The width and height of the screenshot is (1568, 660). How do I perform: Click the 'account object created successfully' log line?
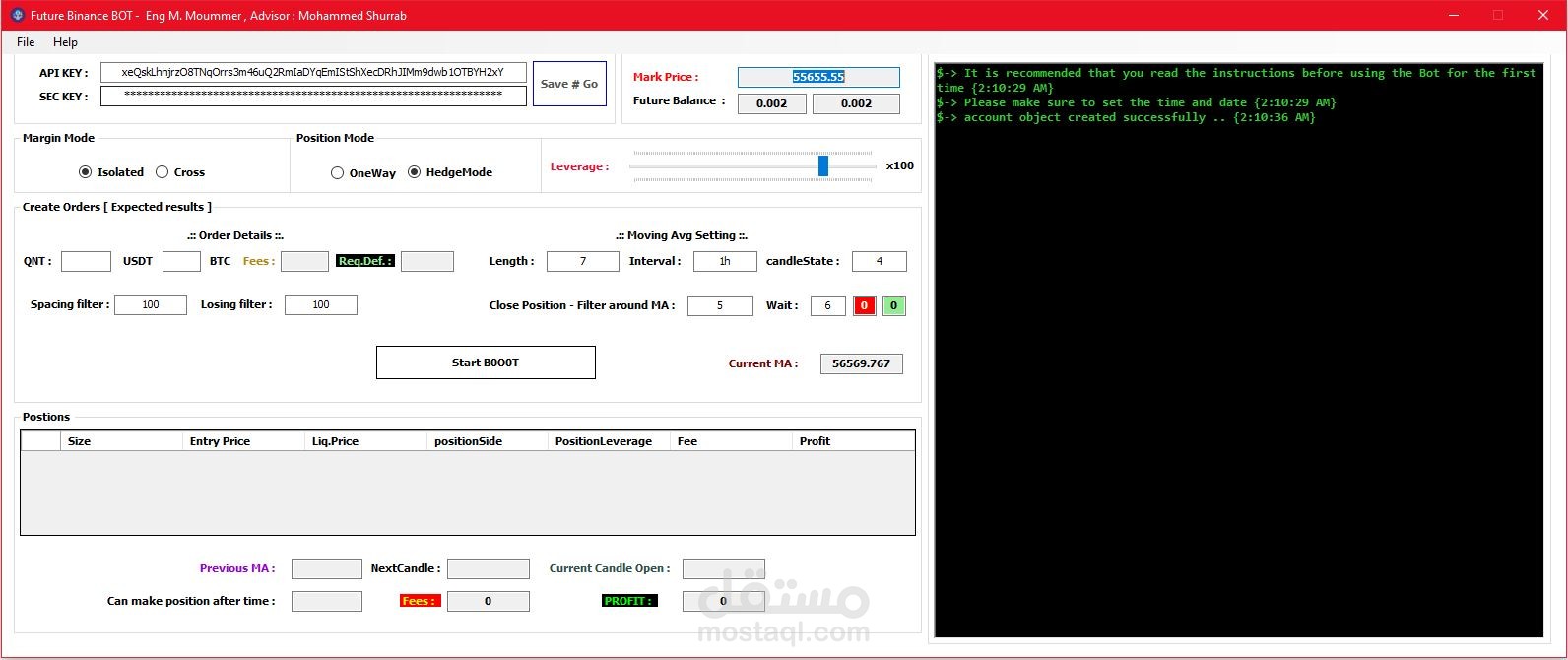point(1126,117)
